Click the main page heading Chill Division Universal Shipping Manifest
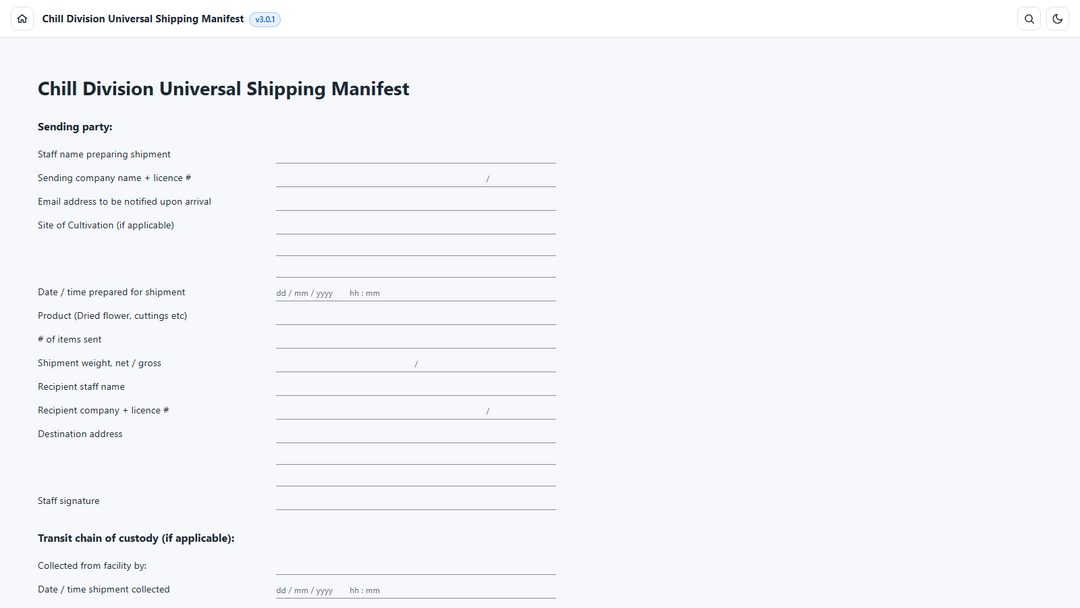The height and width of the screenshot is (608, 1080). (223, 89)
